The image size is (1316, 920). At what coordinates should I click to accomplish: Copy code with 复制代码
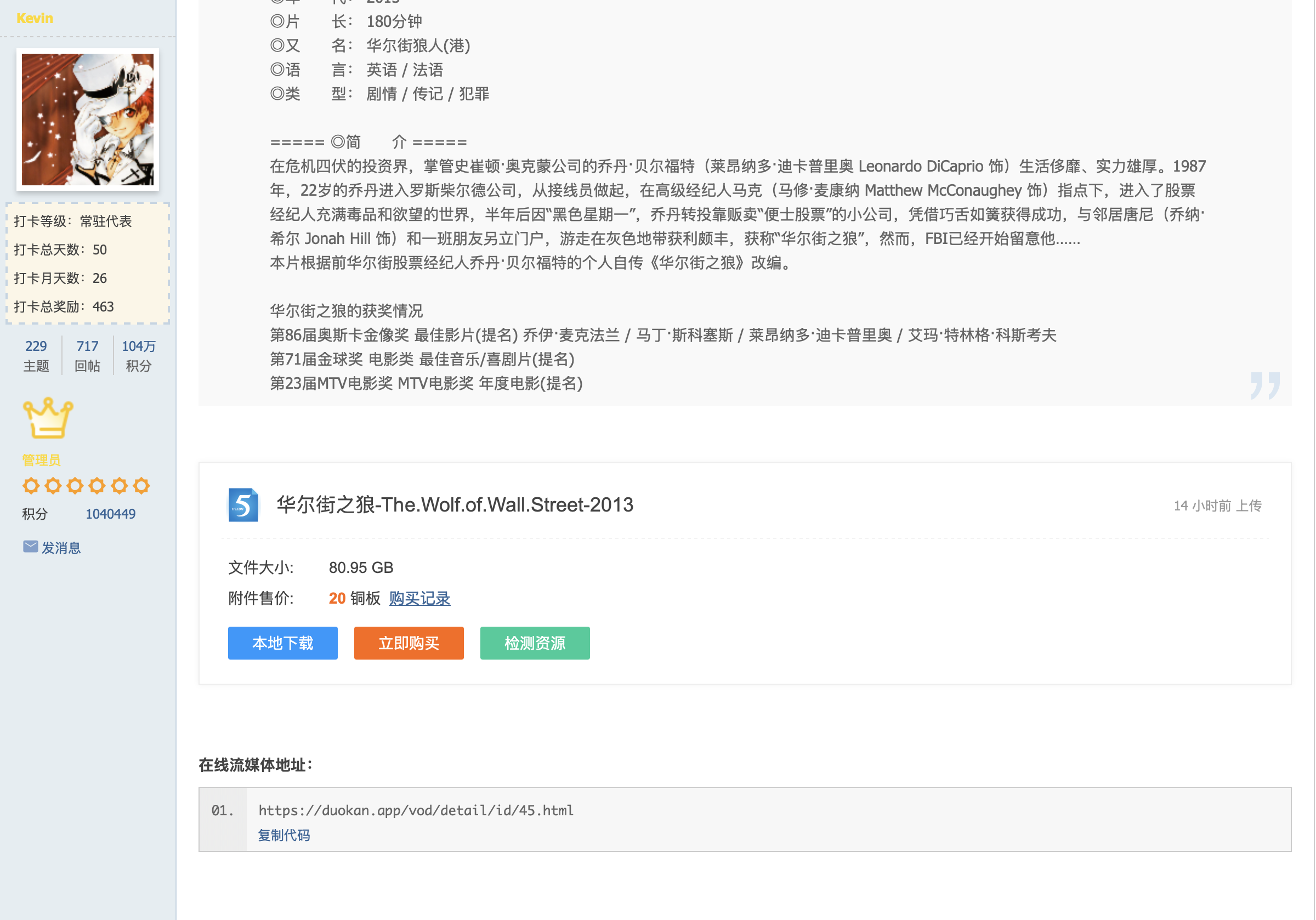click(283, 834)
